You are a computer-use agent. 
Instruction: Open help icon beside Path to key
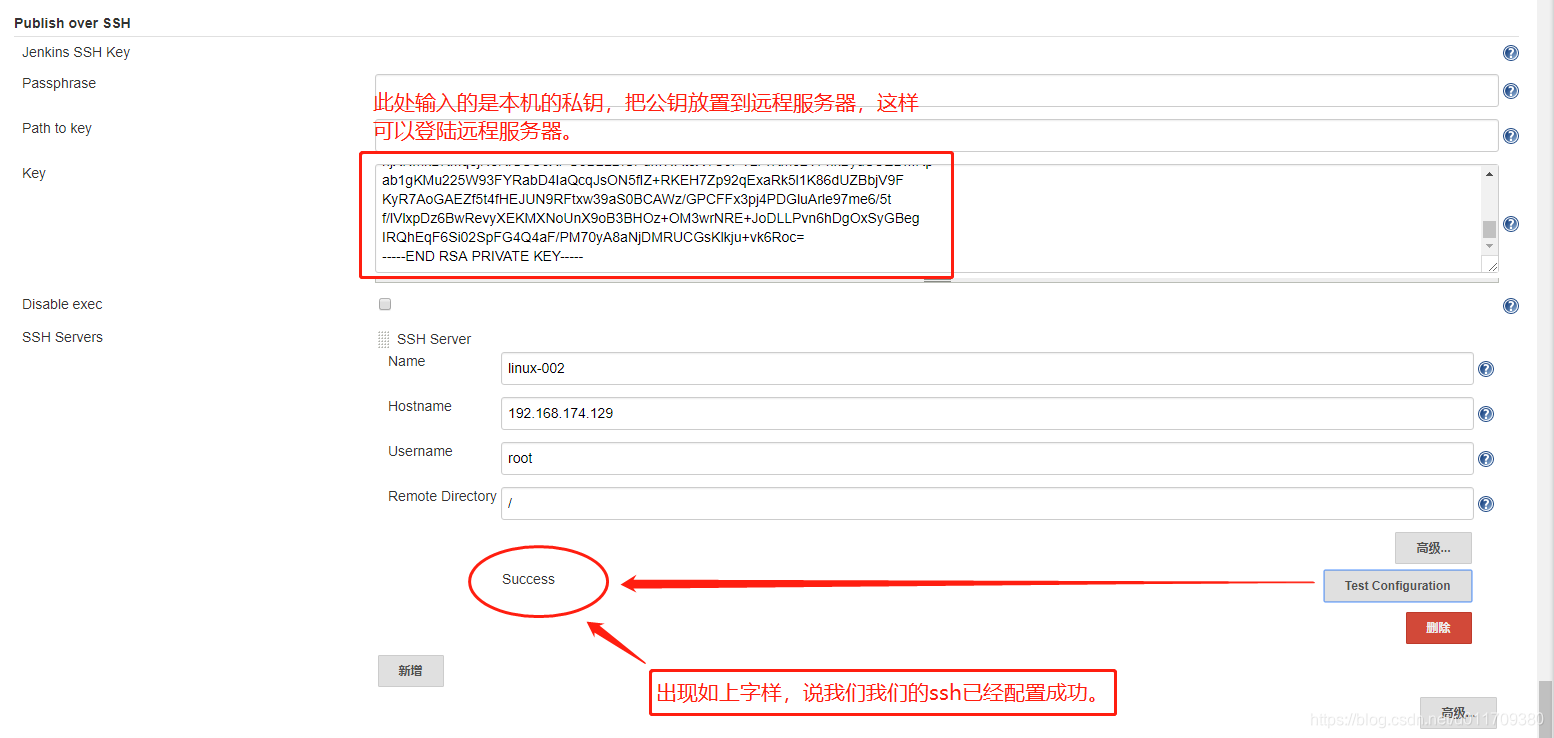tap(1510, 136)
